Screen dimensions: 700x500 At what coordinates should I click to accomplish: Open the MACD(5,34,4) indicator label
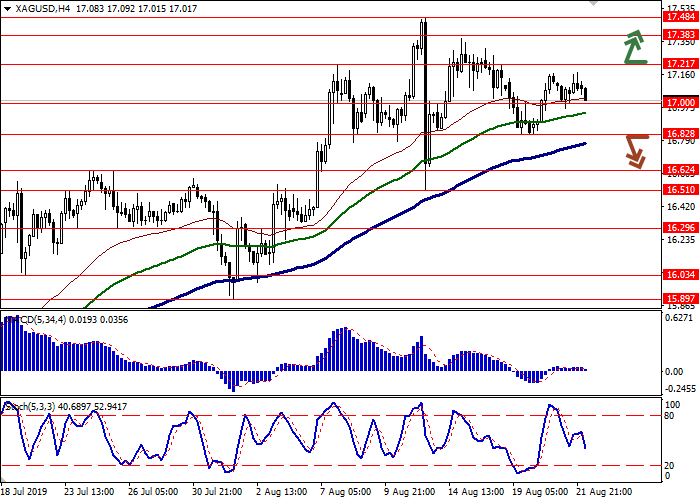click(x=38, y=319)
